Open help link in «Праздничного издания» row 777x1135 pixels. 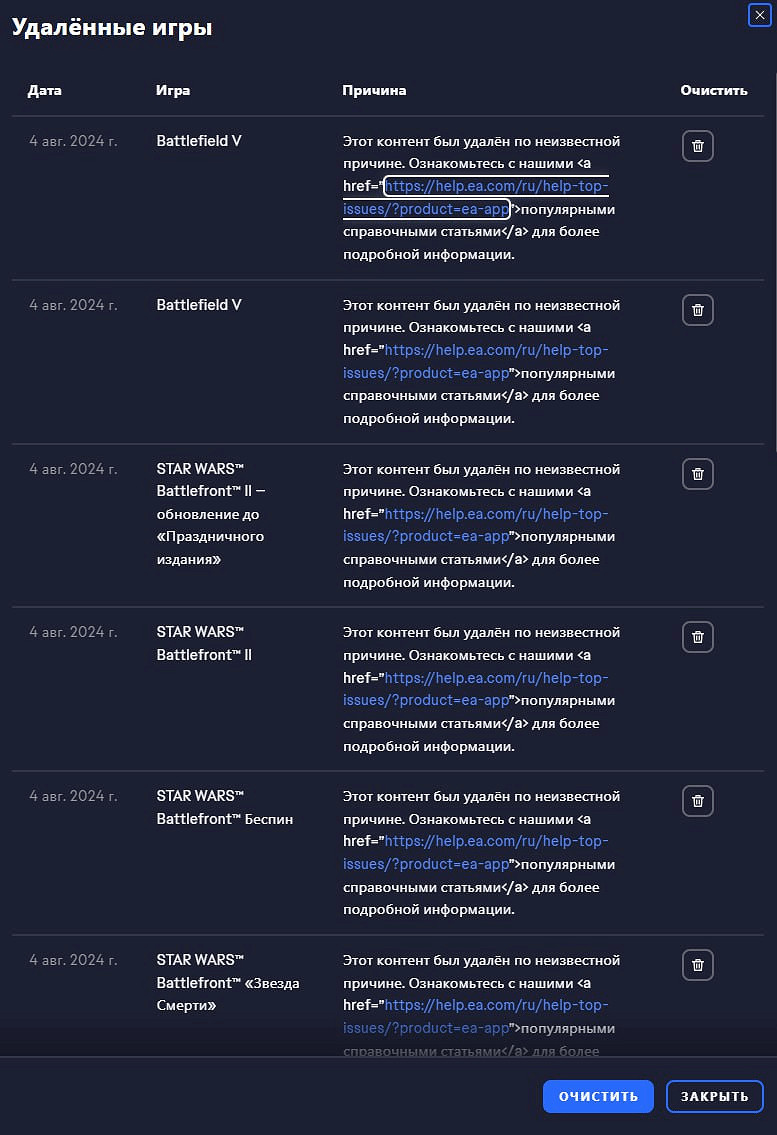[496, 515]
